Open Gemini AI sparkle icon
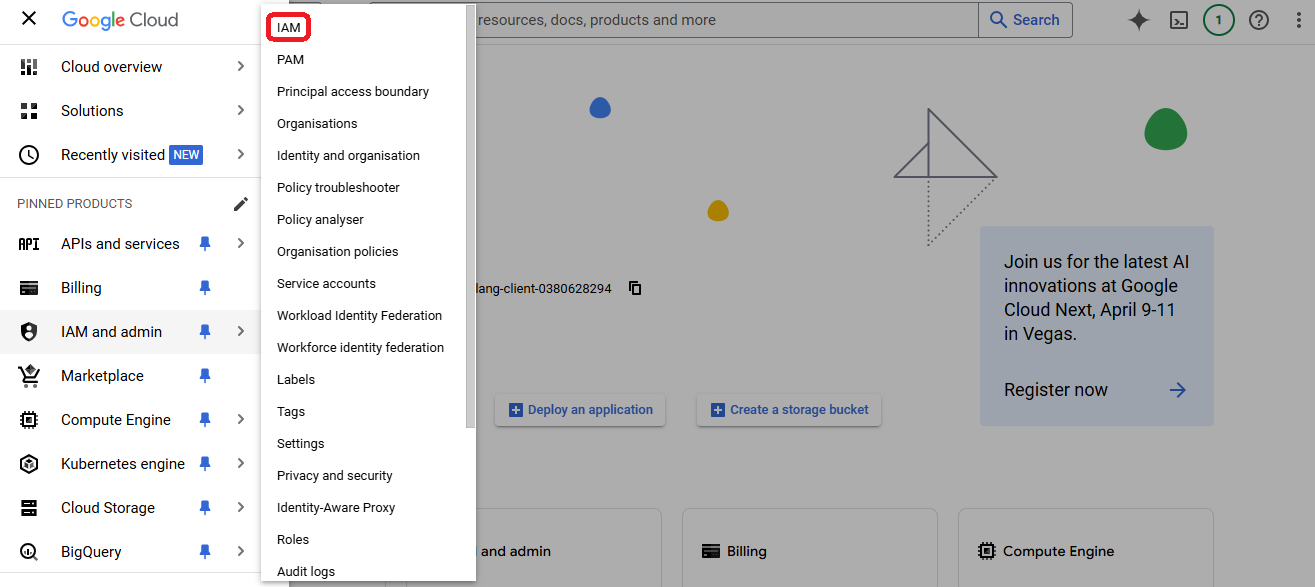 pyautogui.click(x=1138, y=20)
